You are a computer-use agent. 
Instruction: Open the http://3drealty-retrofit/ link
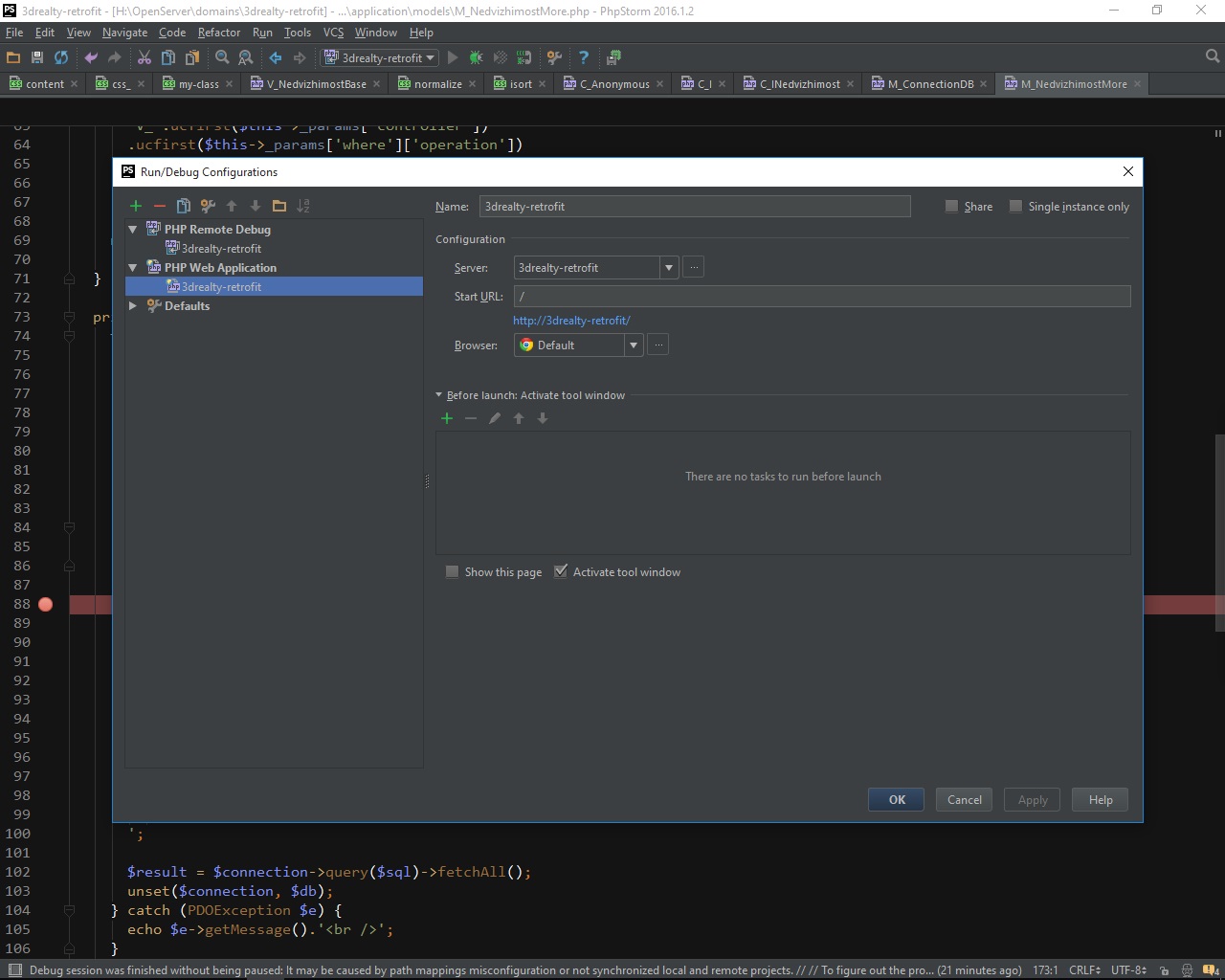pyautogui.click(x=571, y=321)
